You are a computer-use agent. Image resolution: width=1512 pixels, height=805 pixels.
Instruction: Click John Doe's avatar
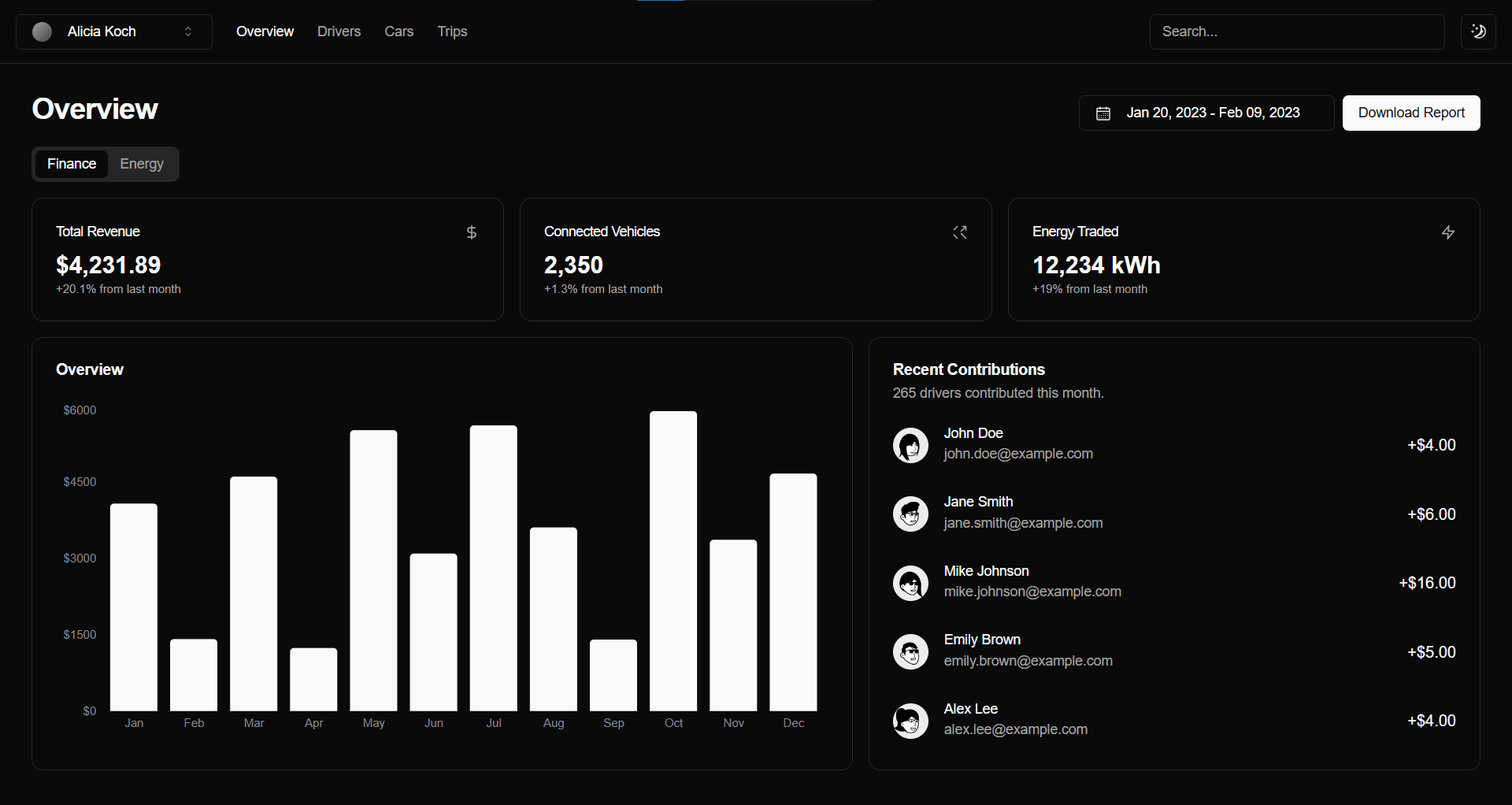(x=910, y=445)
